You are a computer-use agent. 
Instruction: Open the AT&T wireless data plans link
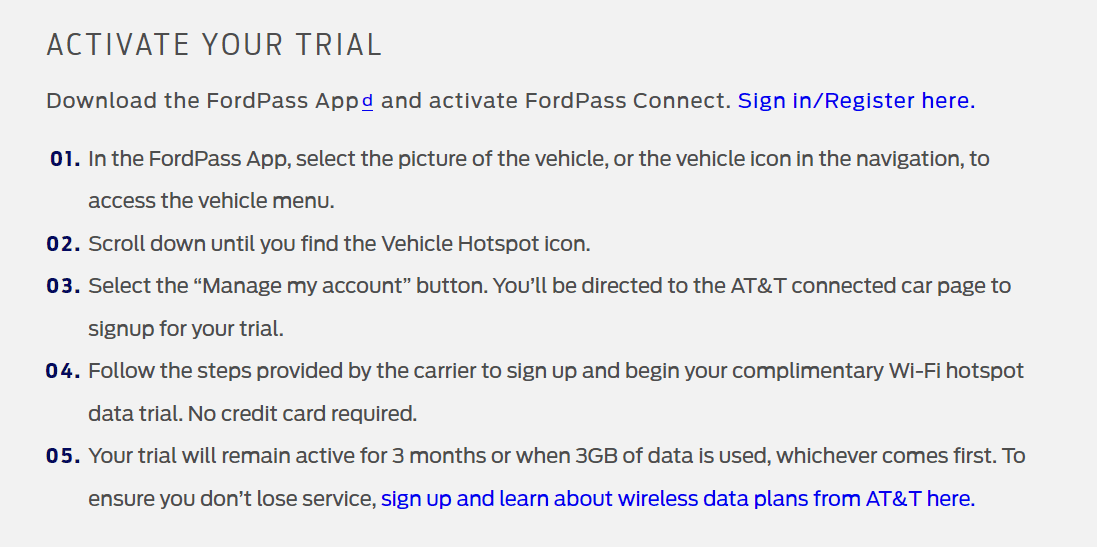point(677,498)
